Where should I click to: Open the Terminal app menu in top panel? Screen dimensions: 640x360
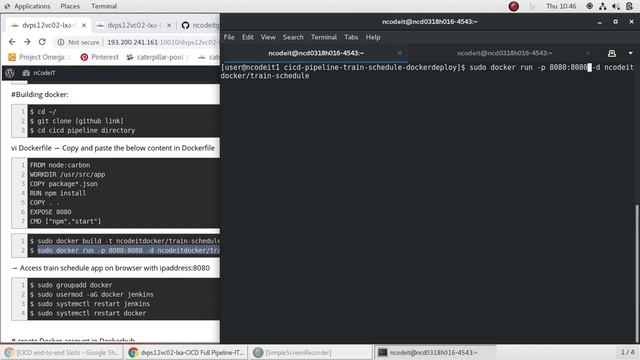tap(104, 6)
